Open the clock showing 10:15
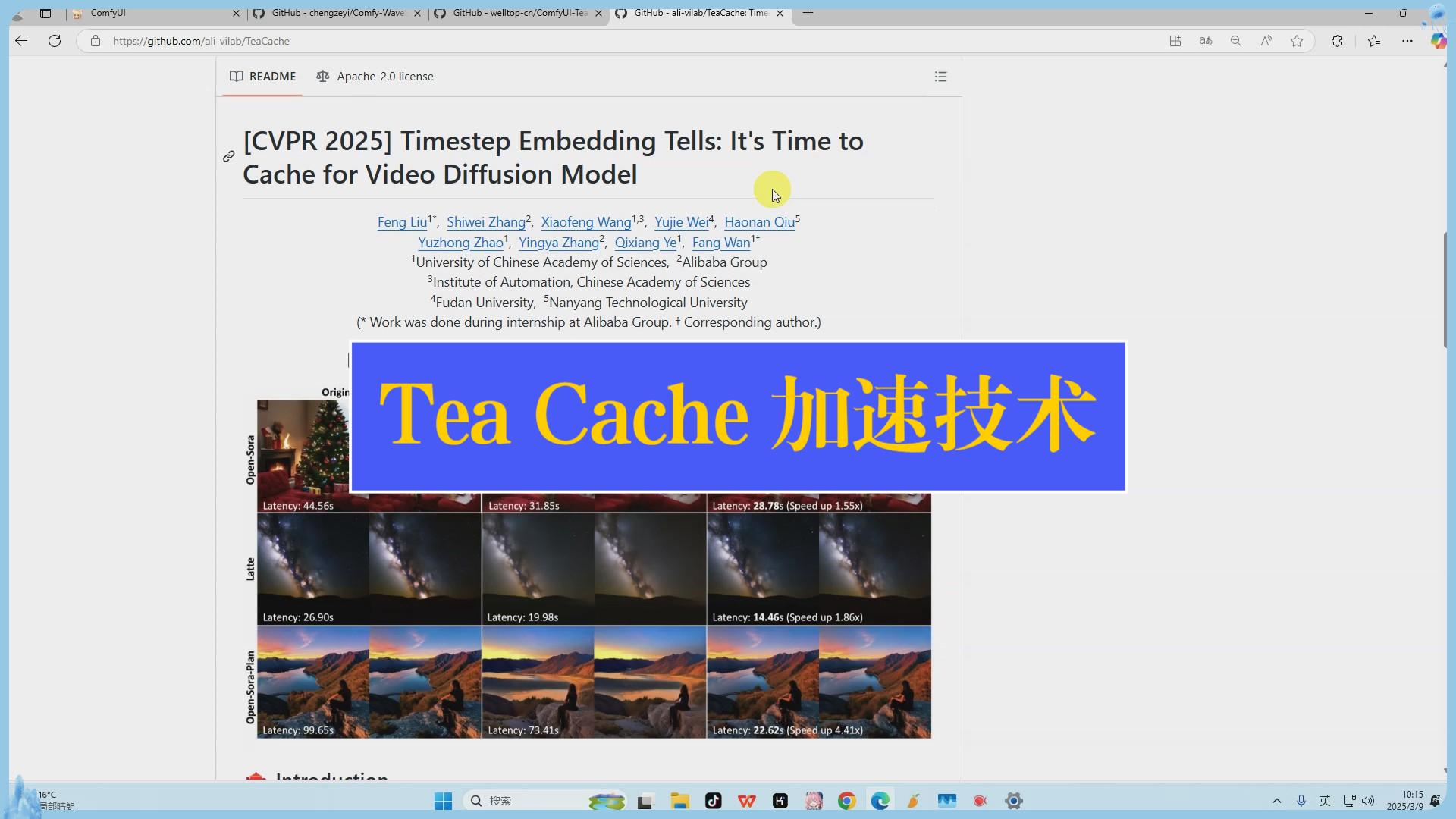 (x=1405, y=801)
